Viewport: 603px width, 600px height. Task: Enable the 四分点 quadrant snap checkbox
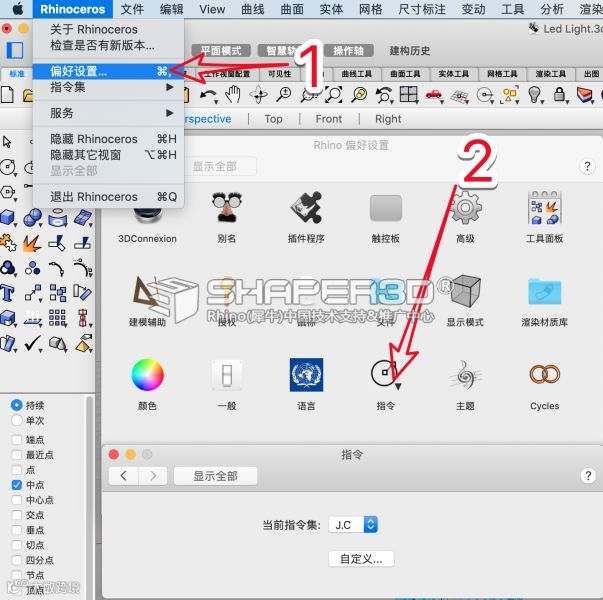pyautogui.click(x=17, y=560)
